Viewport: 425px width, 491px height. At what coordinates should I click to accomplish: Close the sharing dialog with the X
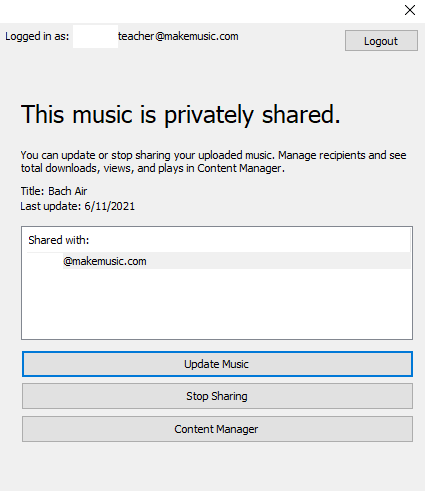pyautogui.click(x=410, y=10)
